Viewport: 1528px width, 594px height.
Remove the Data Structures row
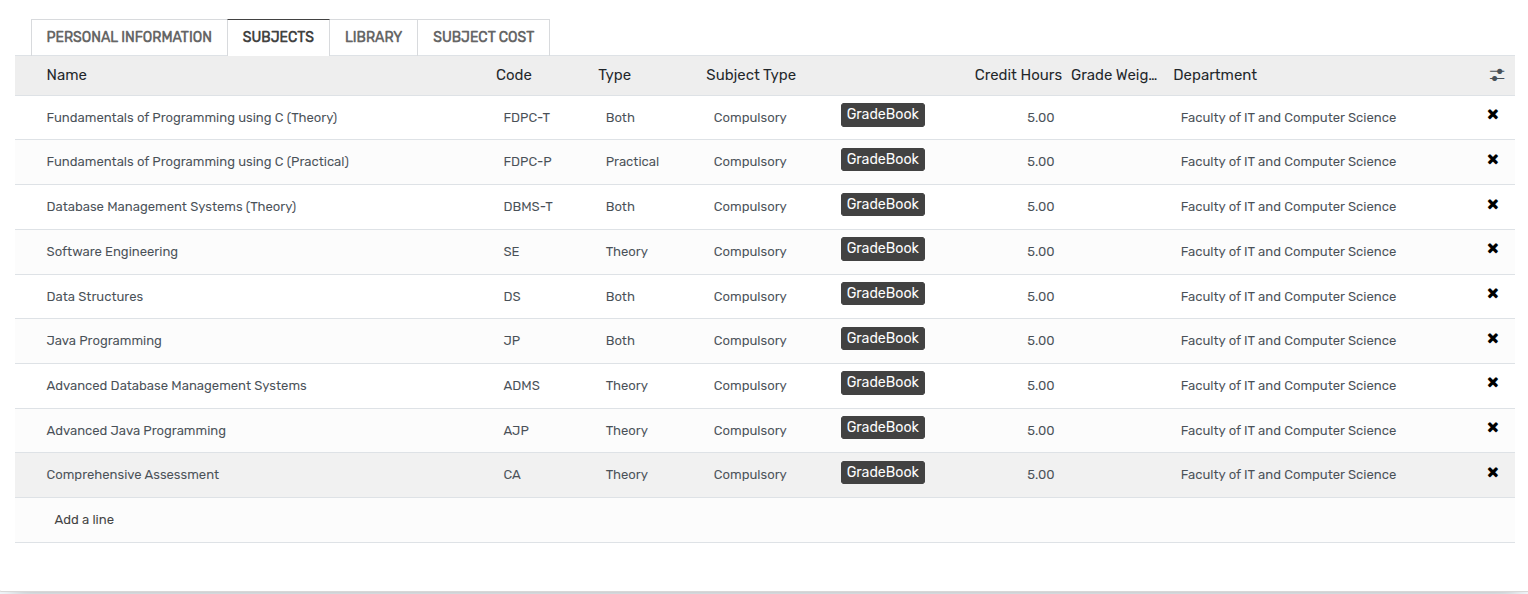pos(1492,294)
